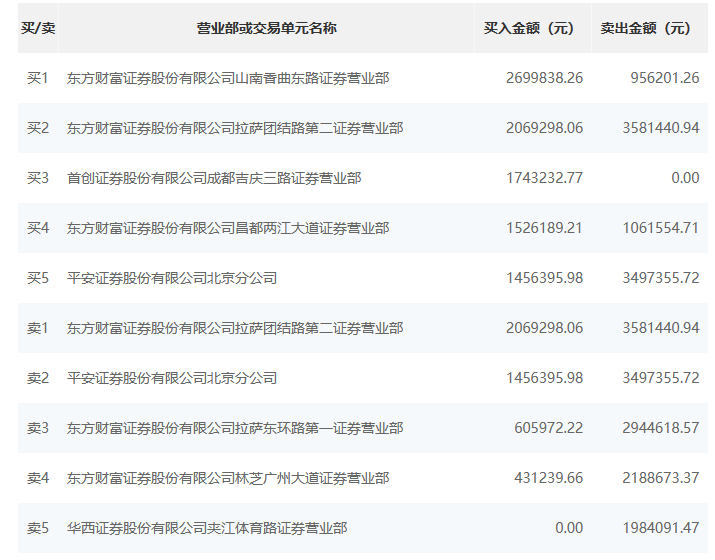Select the 买1 row label
Viewport: 715px width, 560px height.
(38, 78)
